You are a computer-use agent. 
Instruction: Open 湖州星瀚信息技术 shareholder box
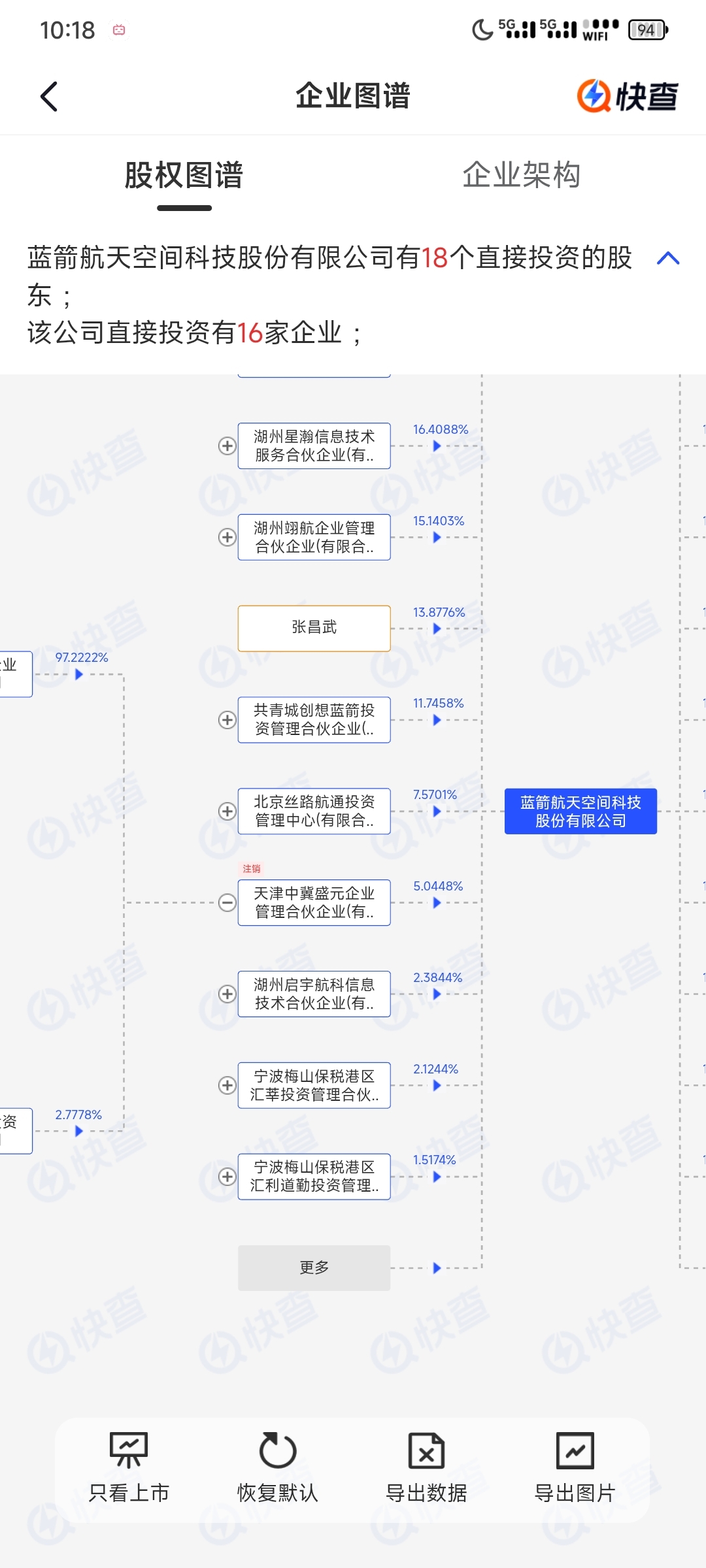click(314, 446)
